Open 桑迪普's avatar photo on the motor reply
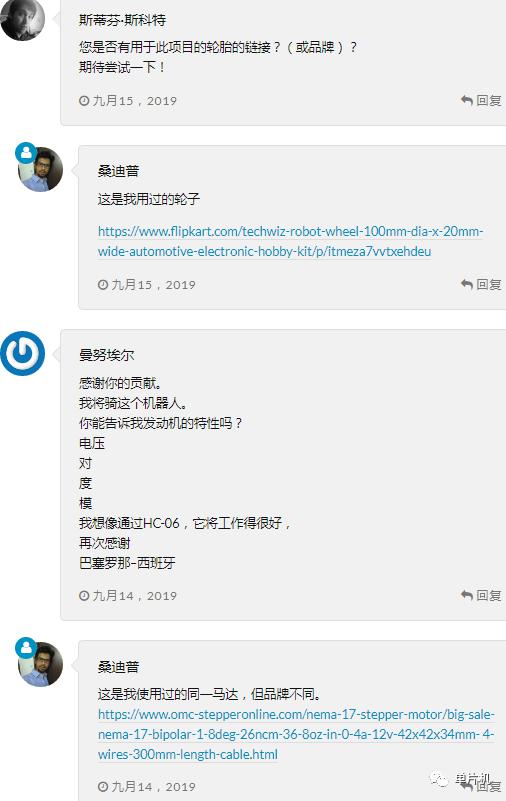 tap(41, 664)
